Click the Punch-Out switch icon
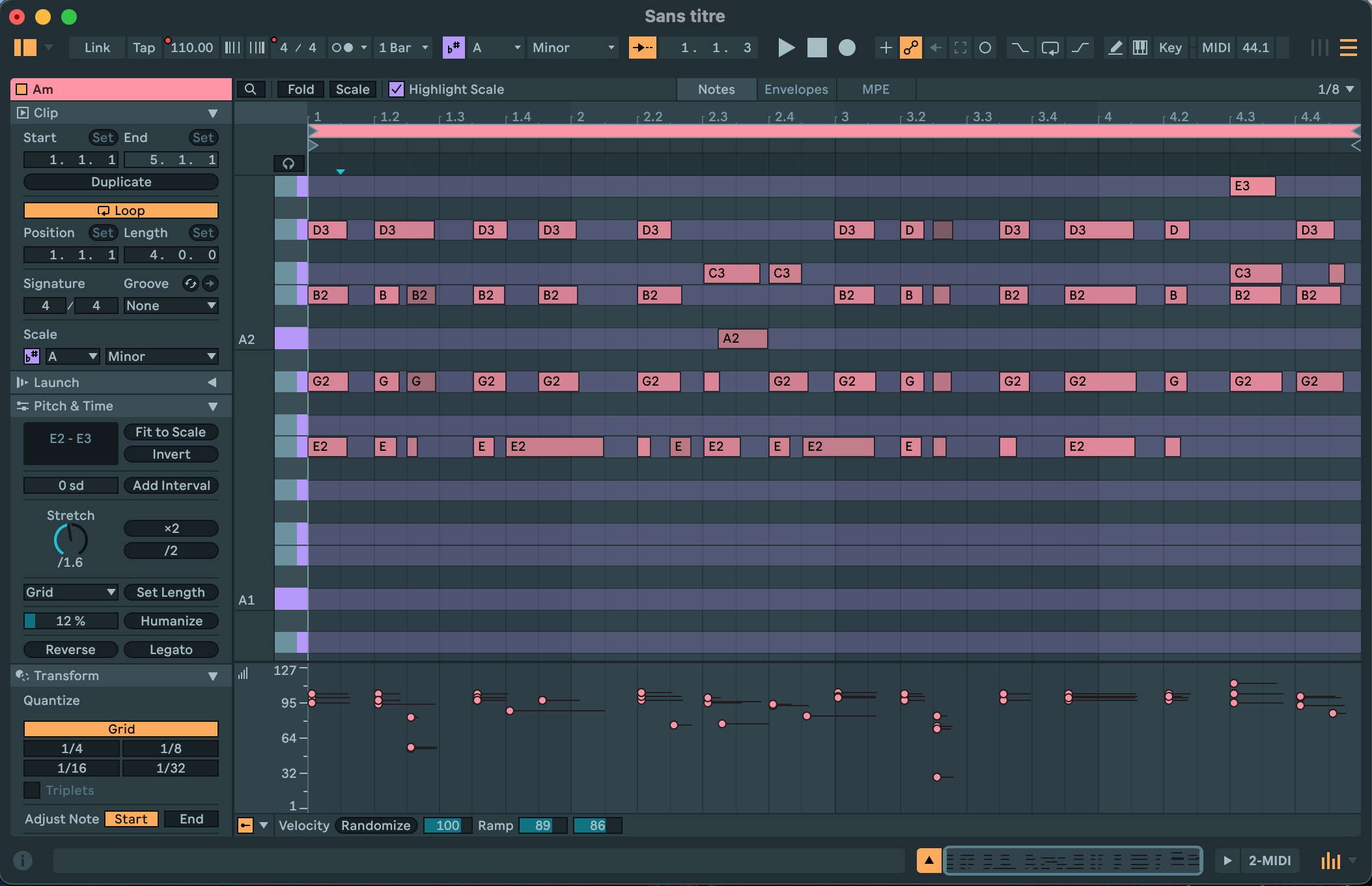Screen dimensions: 1372x886 point(1080,48)
